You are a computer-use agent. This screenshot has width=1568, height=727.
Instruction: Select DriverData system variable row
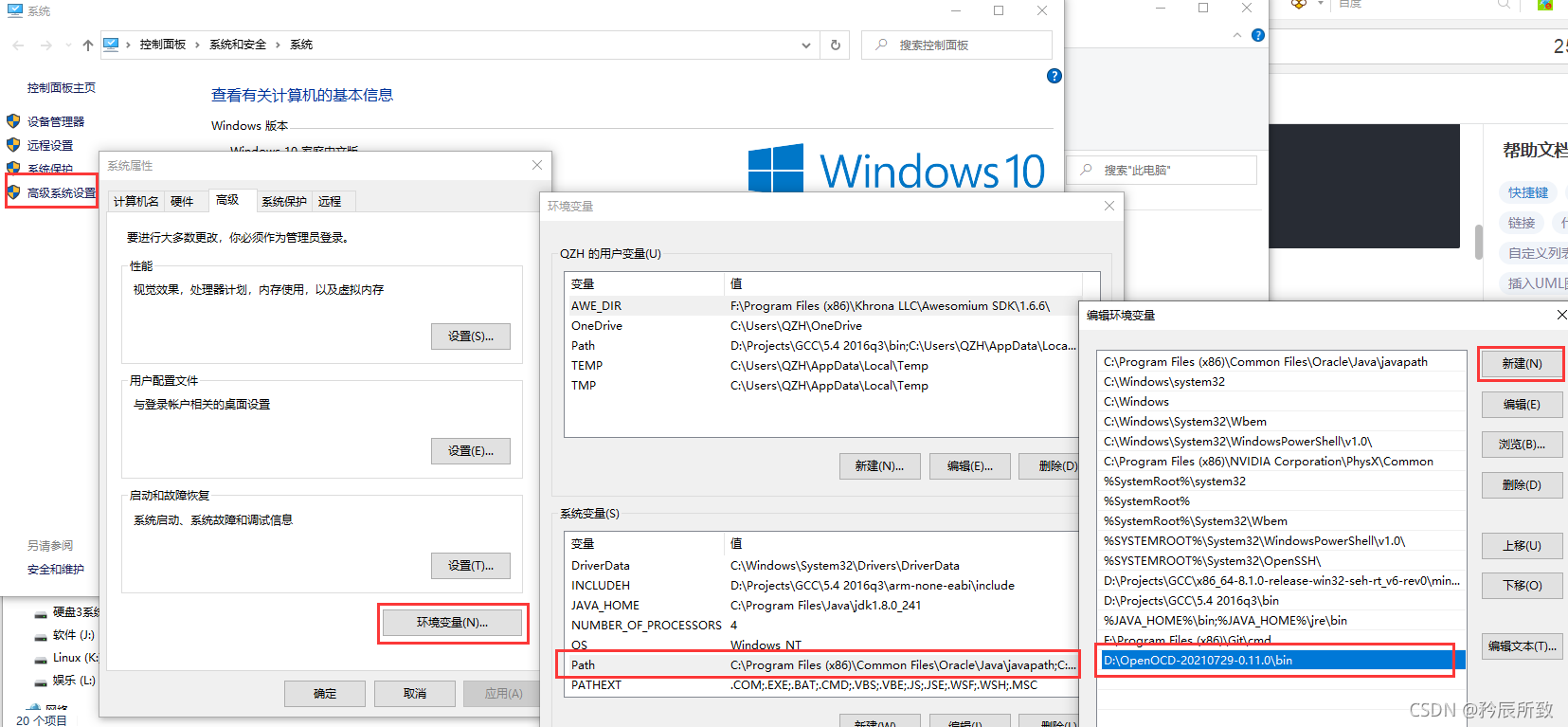(822, 565)
